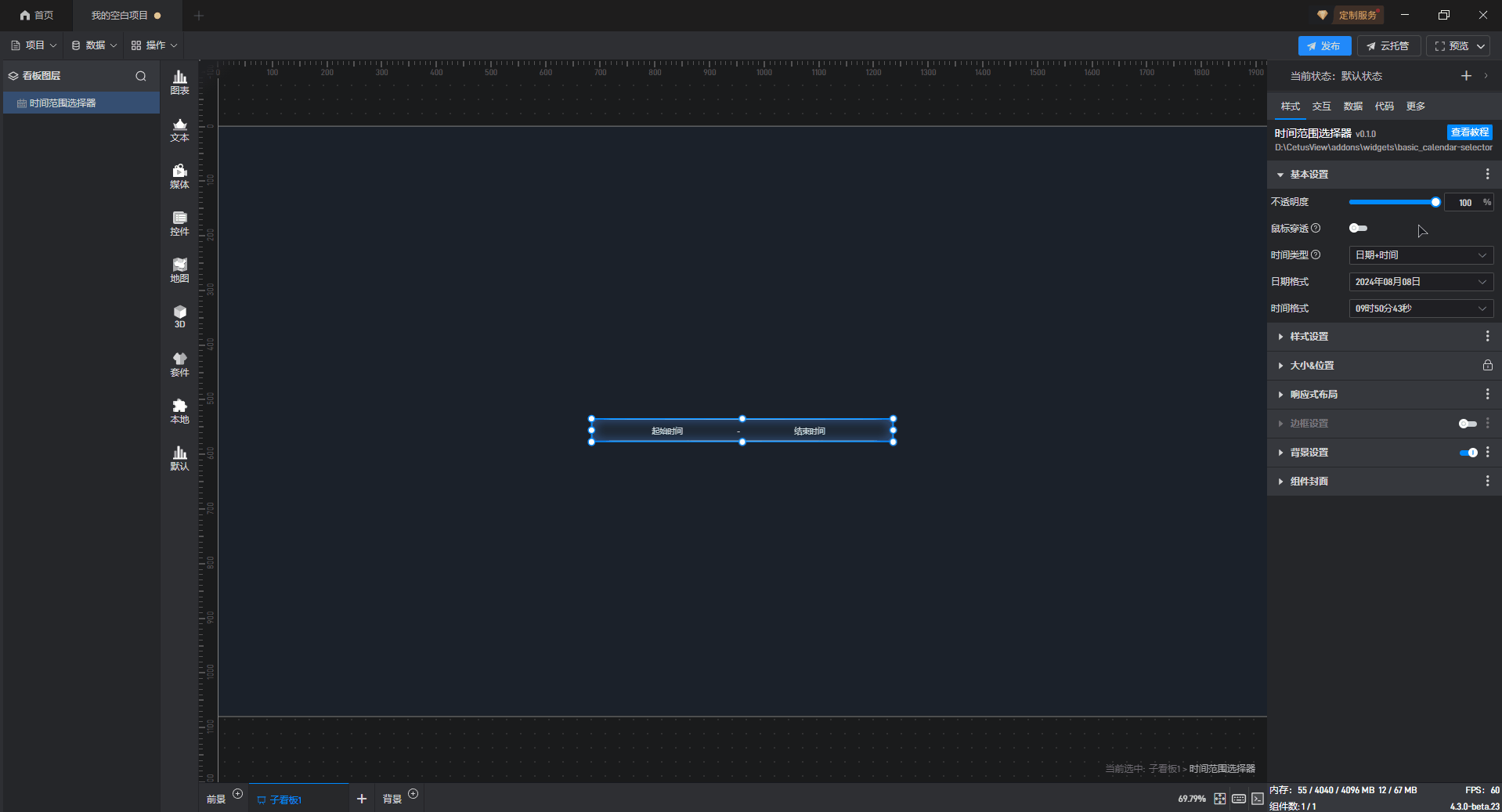Open the 媒体 media component category
The width and height of the screenshot is (1502, 812).
[x=179, y=176]
